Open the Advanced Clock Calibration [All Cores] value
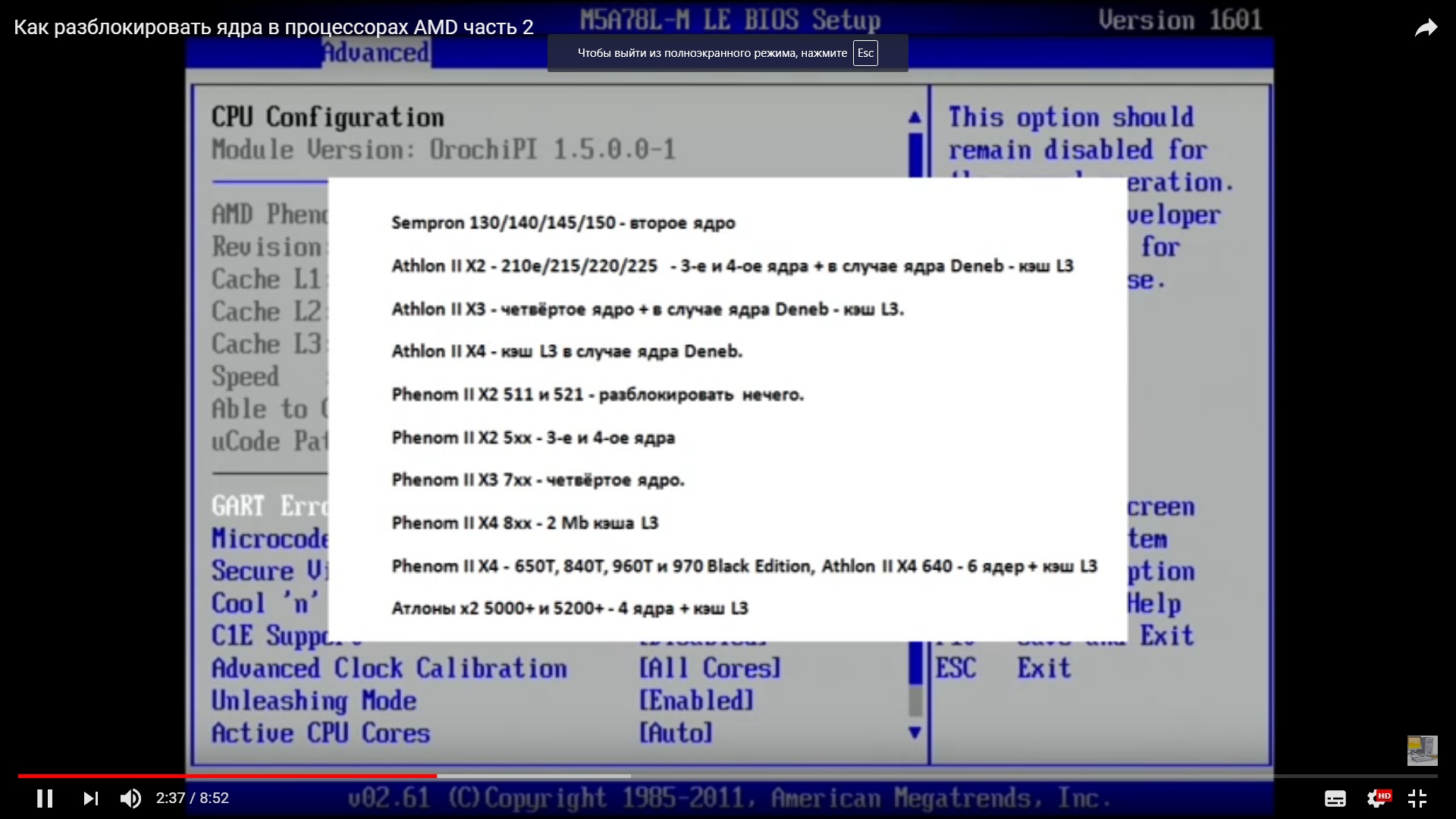 click(709, 668)
